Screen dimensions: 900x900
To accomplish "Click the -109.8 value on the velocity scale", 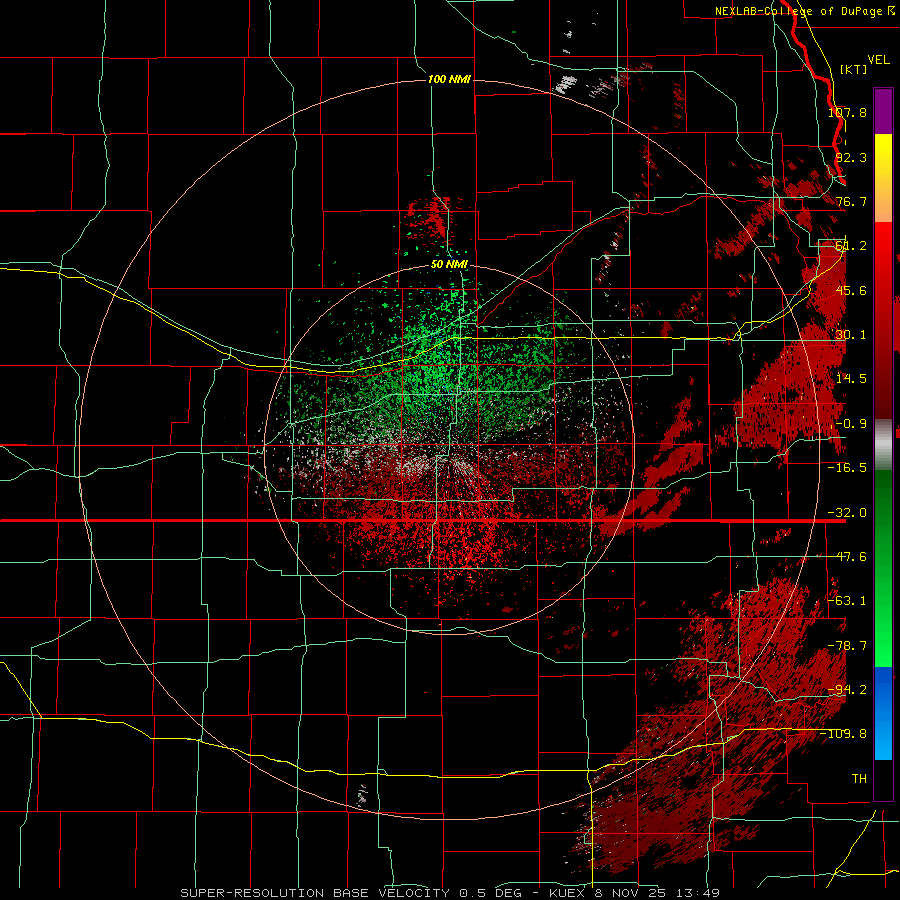I will pyautogui.click(x=844, y=734).
